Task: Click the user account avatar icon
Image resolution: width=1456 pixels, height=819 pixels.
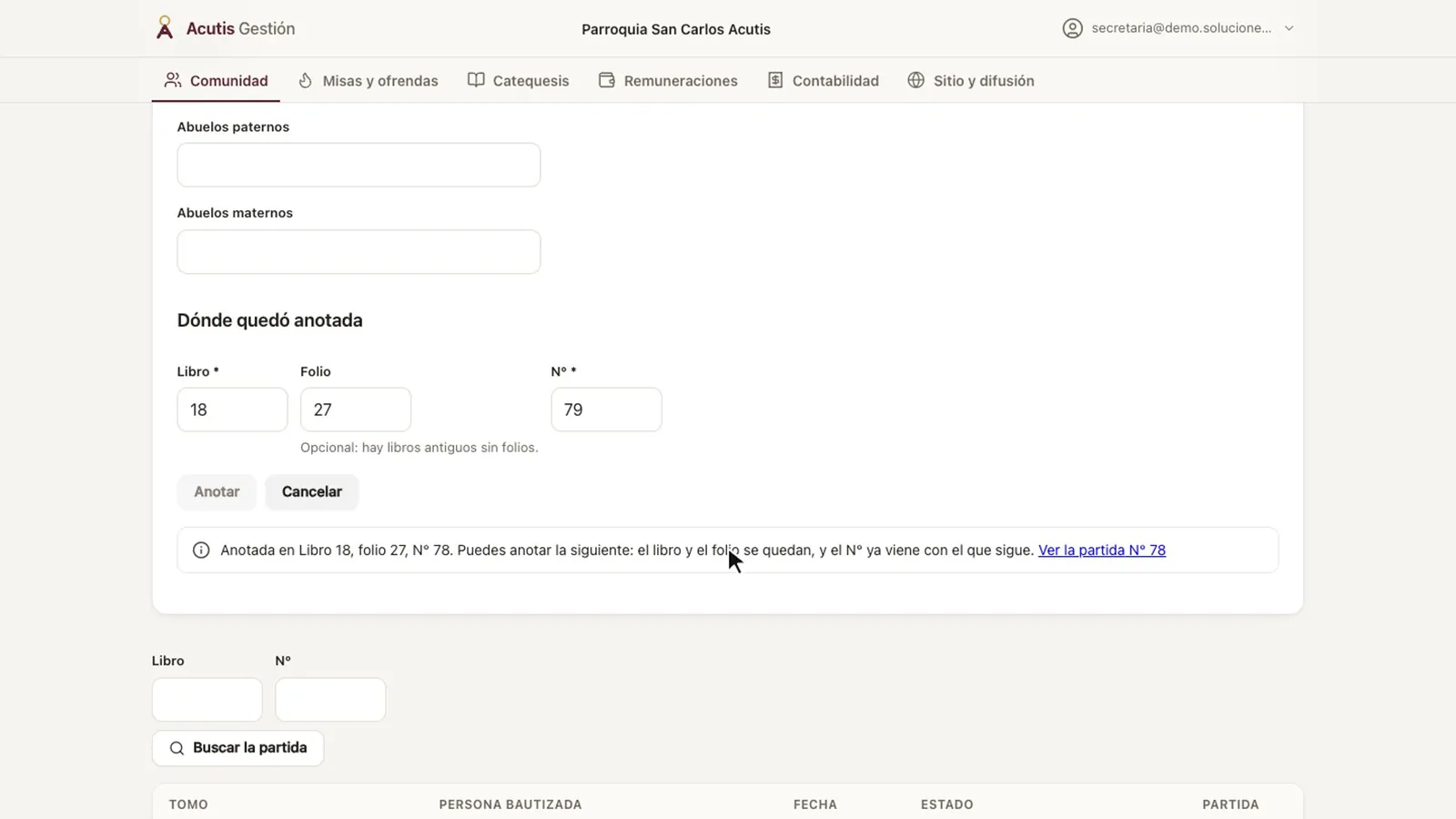Action: coord(1073,28)
